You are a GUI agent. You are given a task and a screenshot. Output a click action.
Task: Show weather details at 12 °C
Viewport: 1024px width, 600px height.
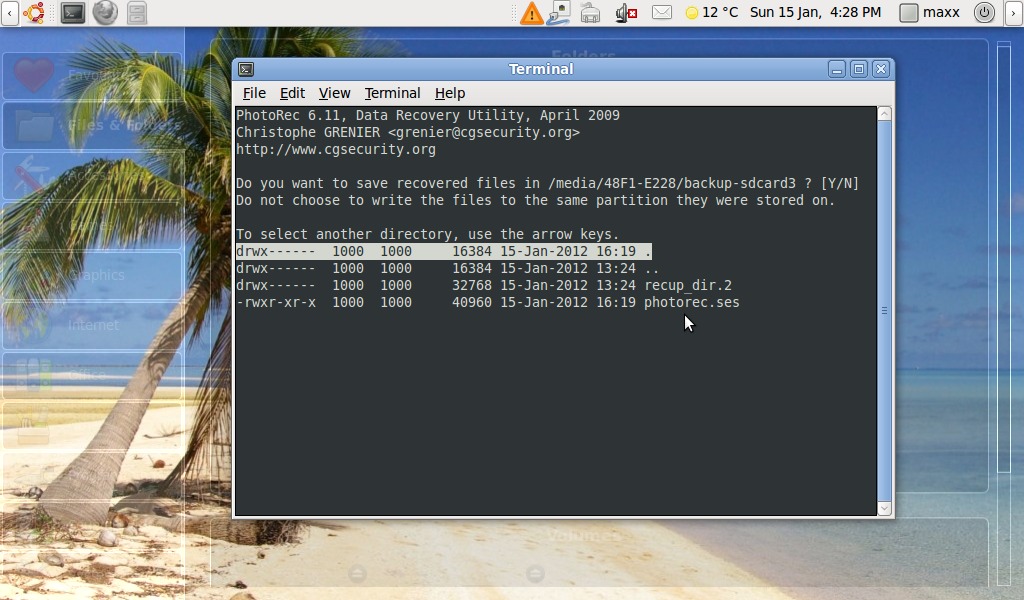pos(712,12)
